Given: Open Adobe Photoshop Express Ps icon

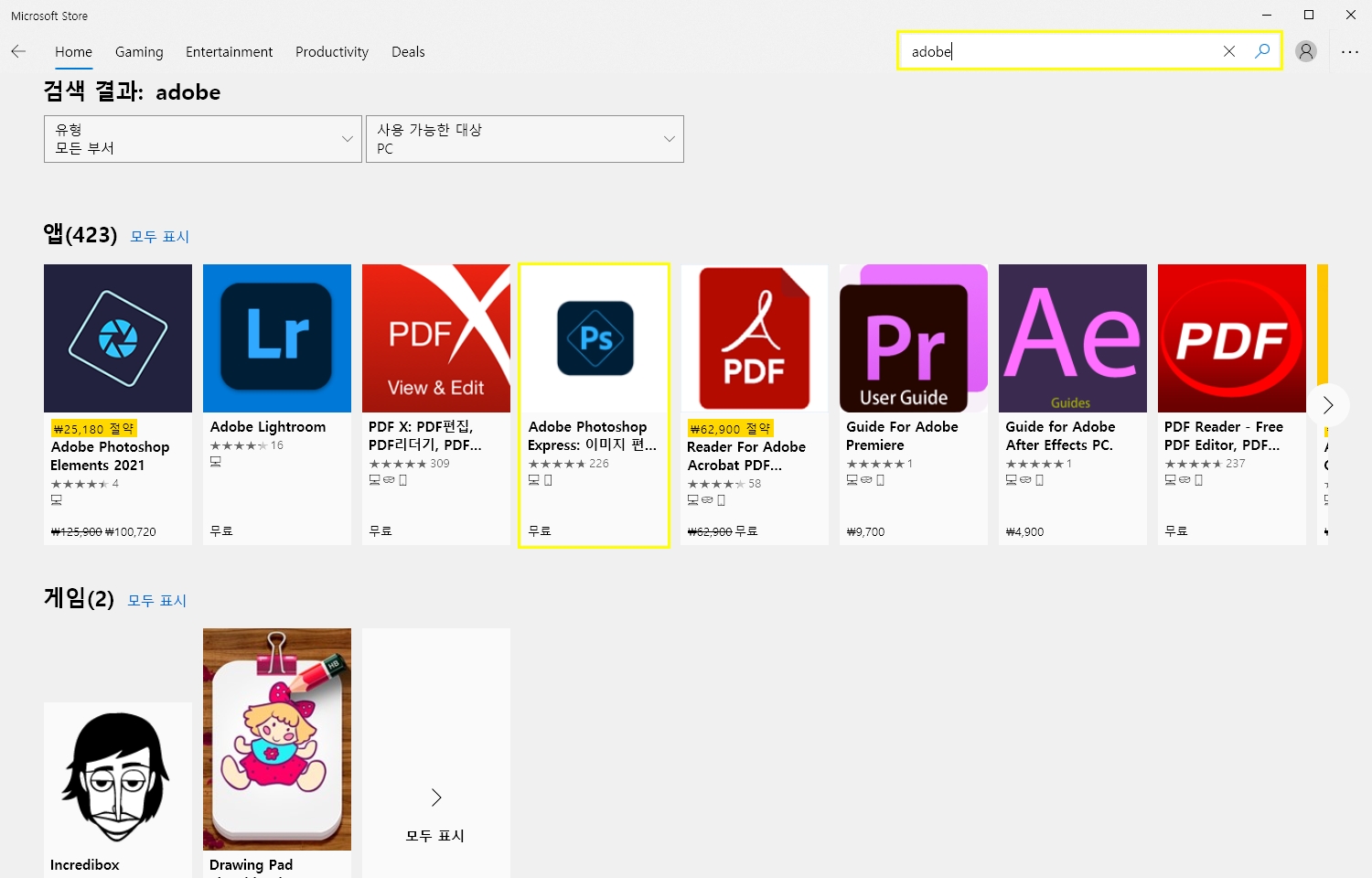Looking at the screenshot, I should pos(595,338).
